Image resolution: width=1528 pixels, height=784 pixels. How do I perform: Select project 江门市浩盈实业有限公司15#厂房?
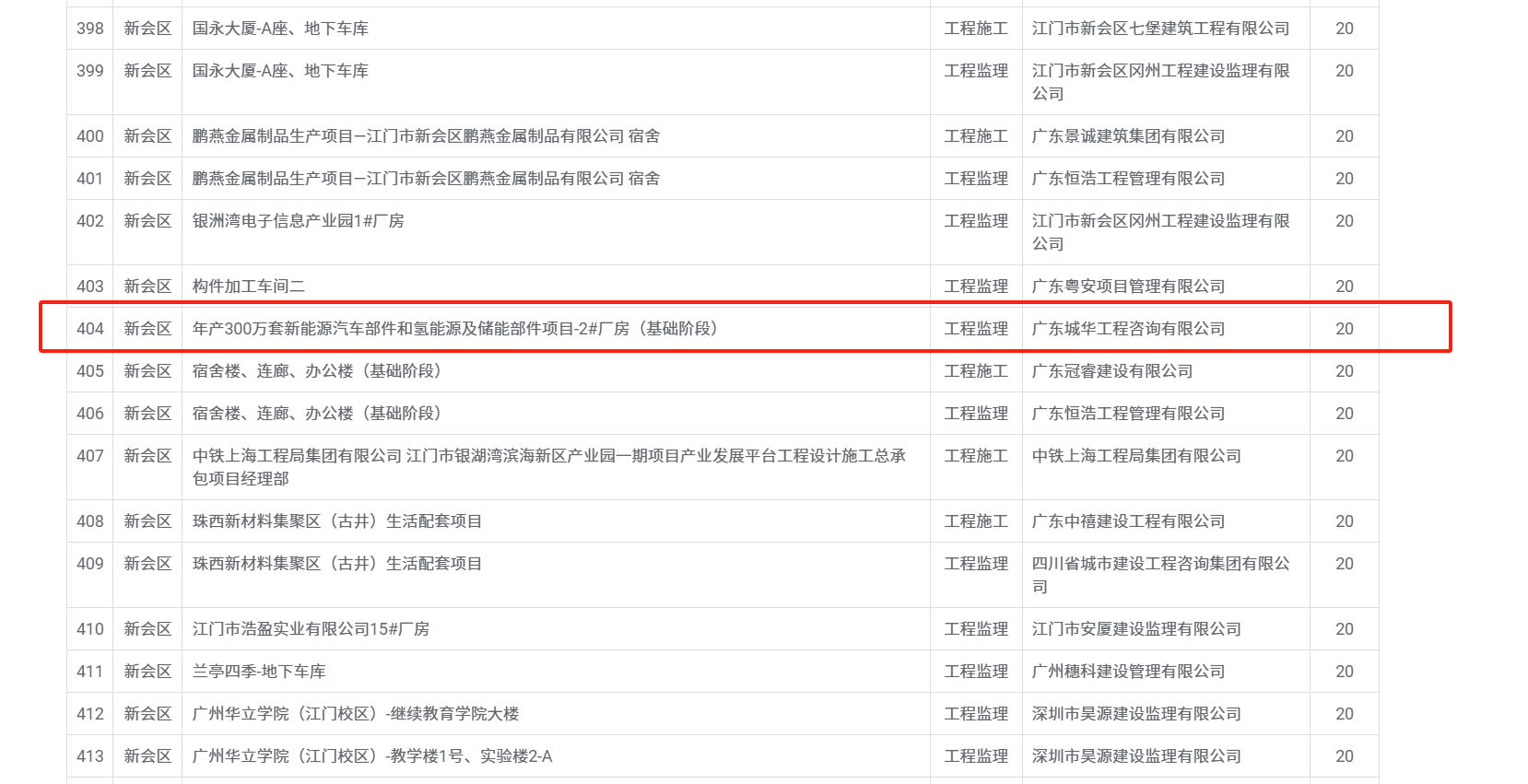click(x=311, y=629)
